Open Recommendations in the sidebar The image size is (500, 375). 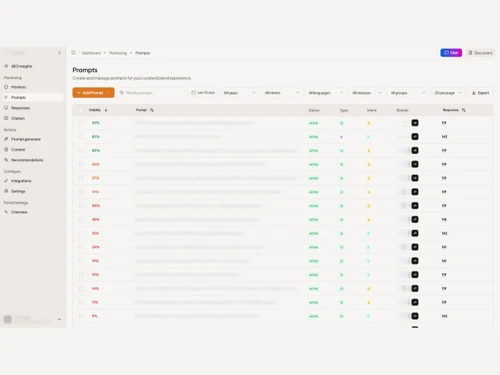coord(27,160)
